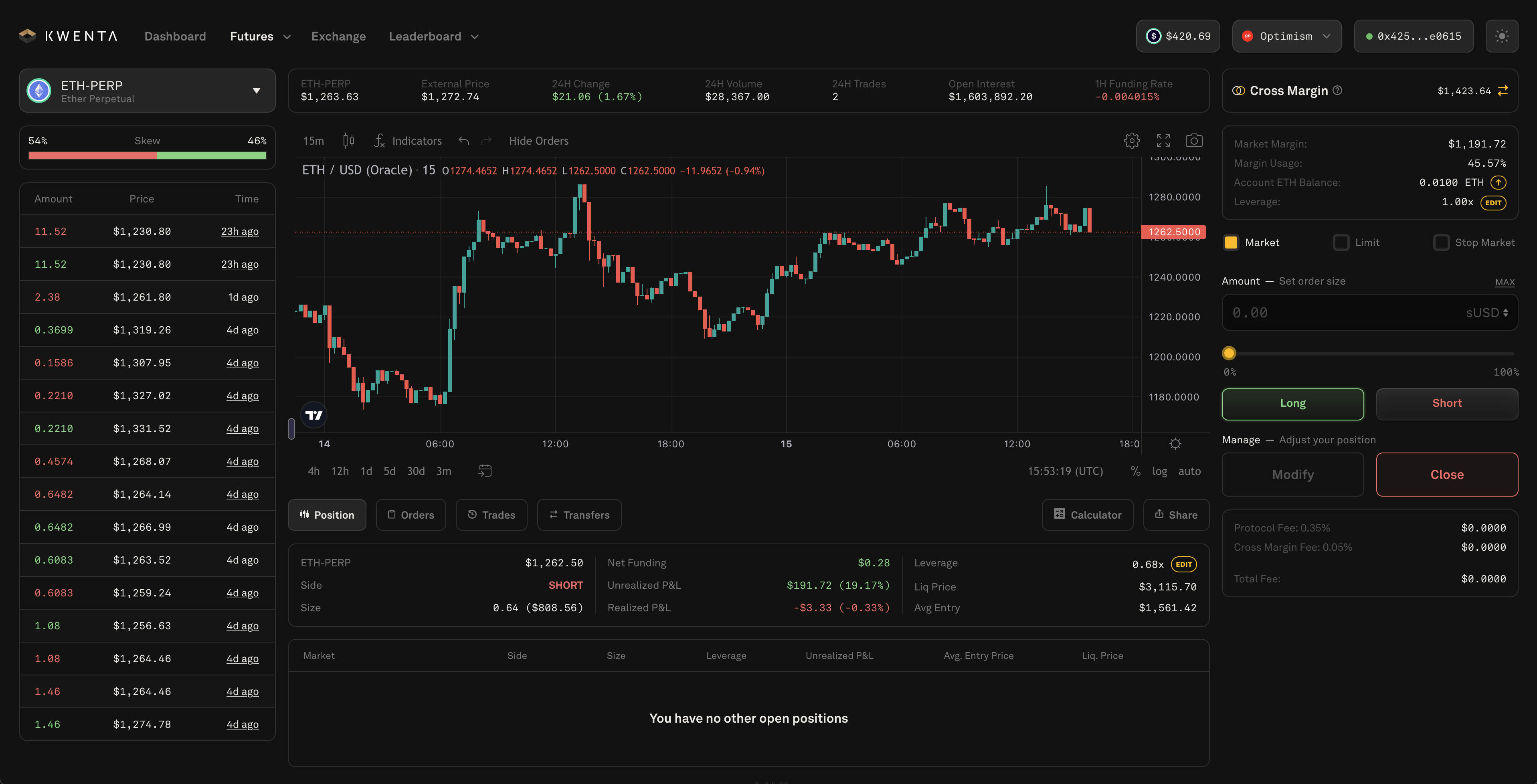Toggle log scale on chart
The width and height of the screenshot is (1537, 784).
click(1159, 471)
